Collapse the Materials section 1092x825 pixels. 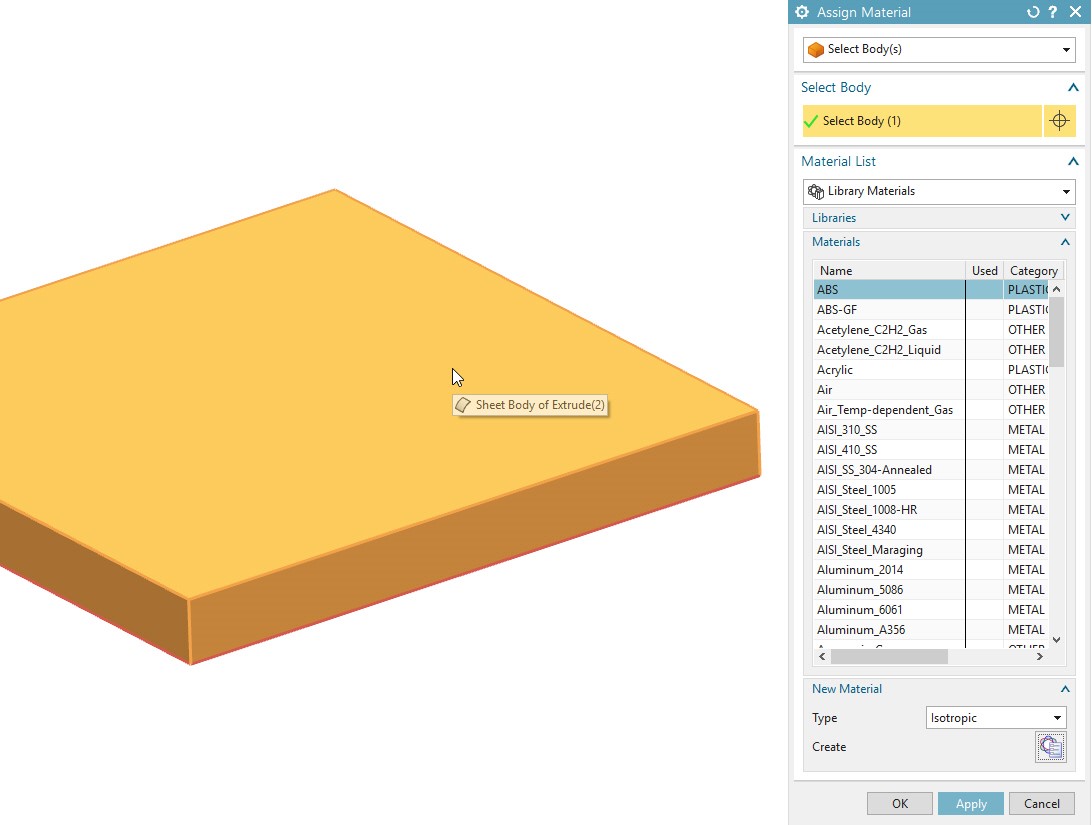tap(1065, 242)
